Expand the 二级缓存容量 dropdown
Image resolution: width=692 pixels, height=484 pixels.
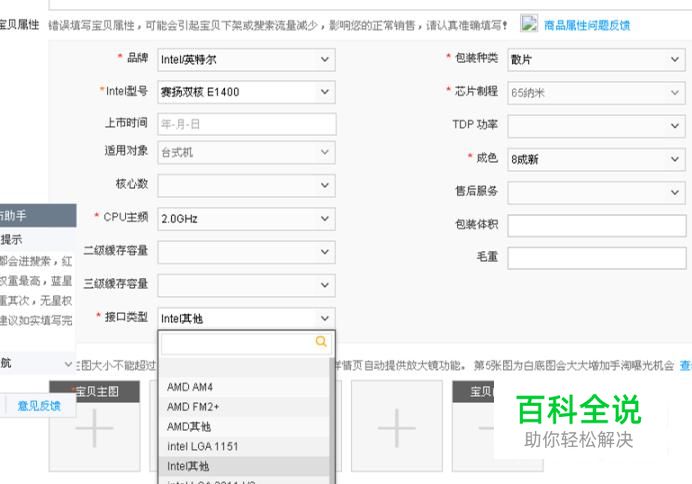click(246, 252)
